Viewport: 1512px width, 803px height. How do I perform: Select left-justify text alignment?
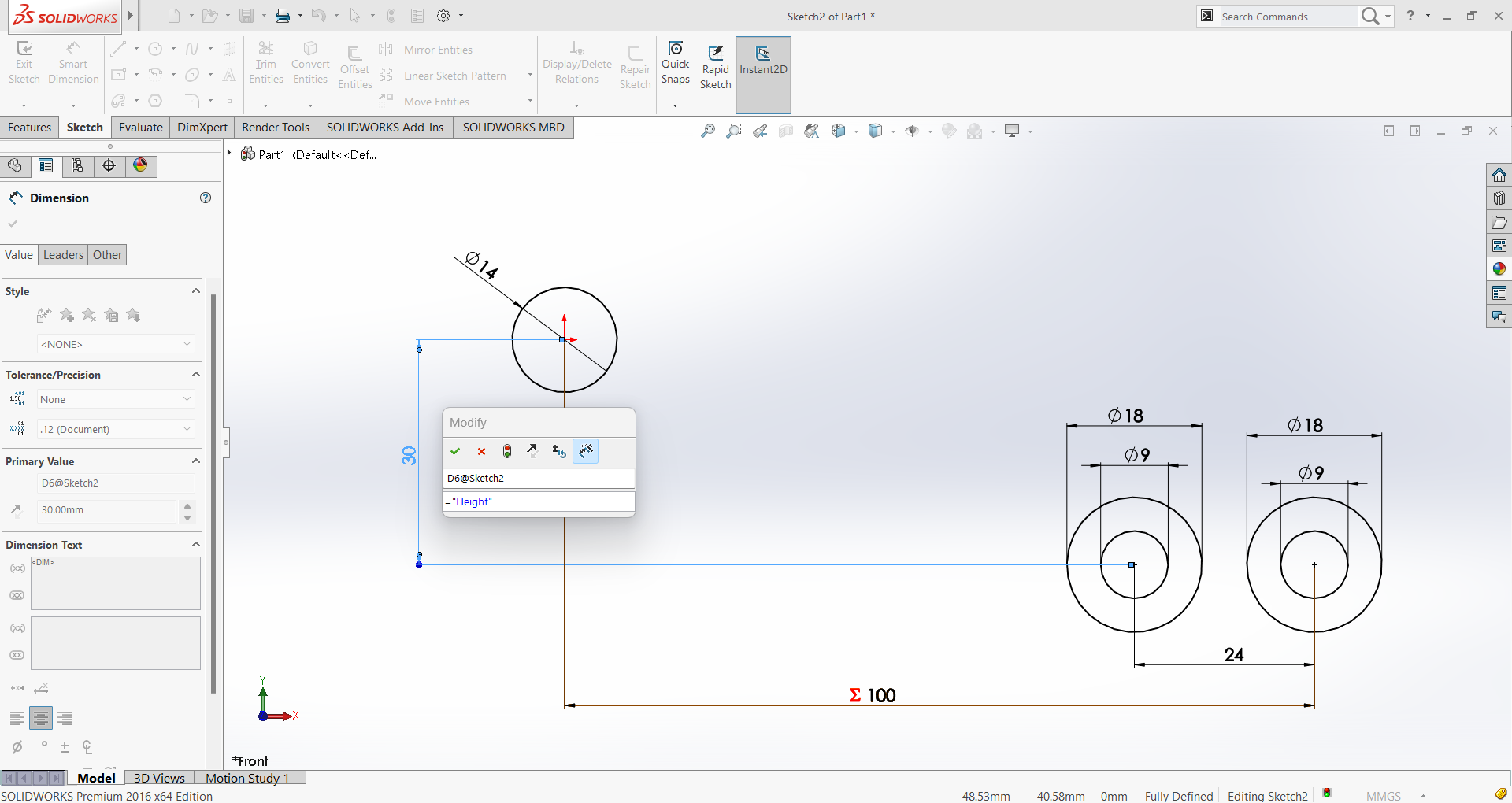pyautogui.click(x=17, y=718)
